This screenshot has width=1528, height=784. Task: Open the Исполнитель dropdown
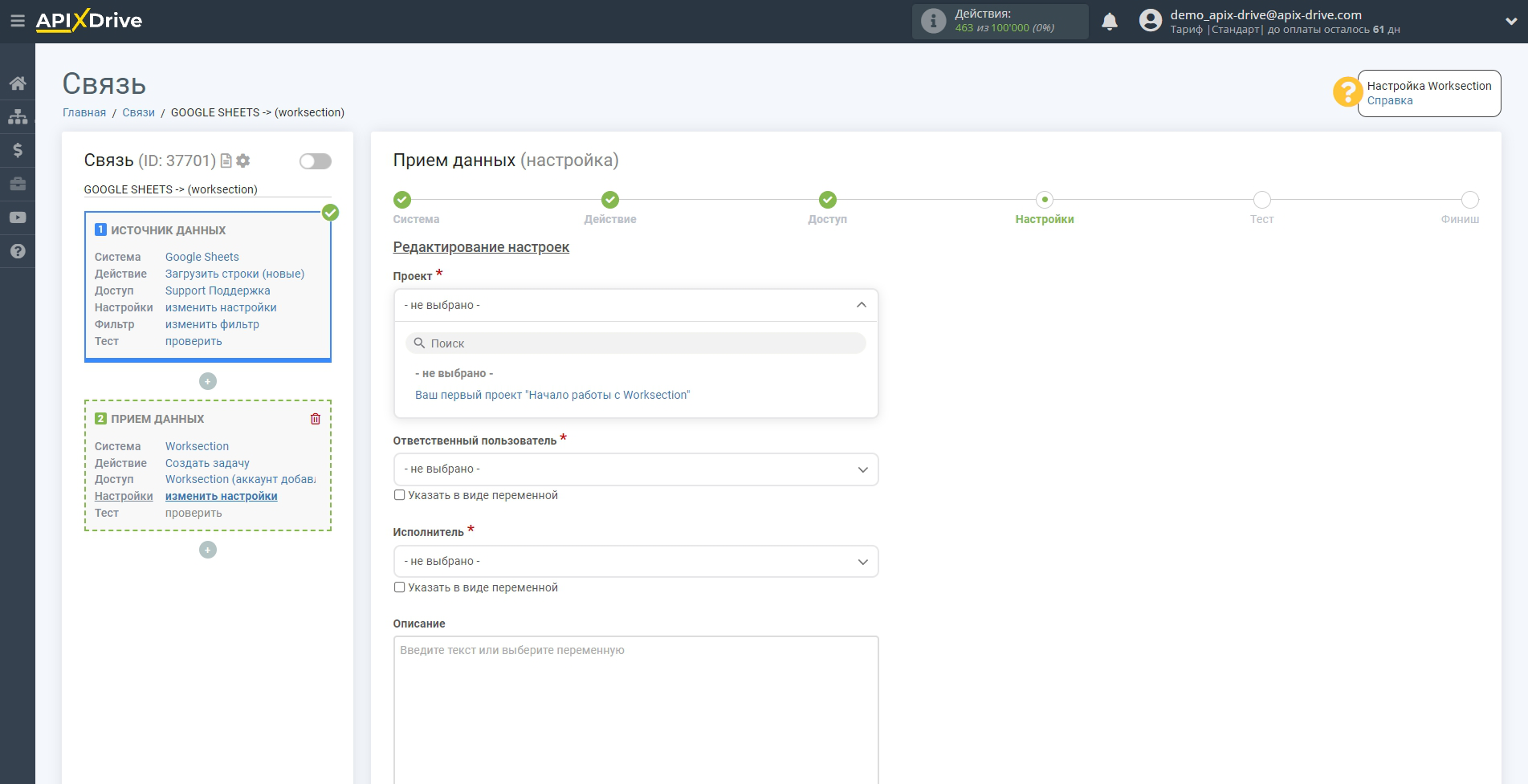click(x=636, y=562)
